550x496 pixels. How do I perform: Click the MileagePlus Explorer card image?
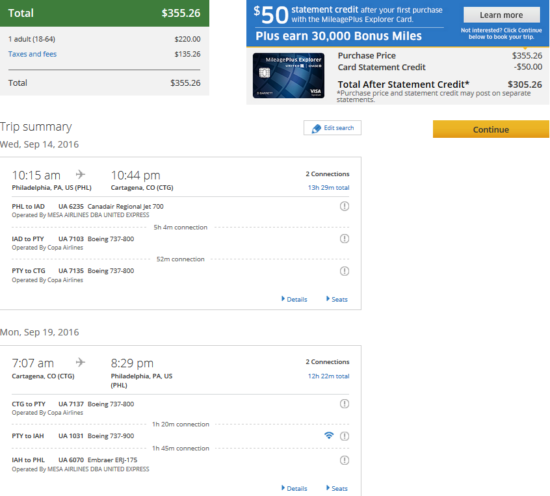coord(288,75)
